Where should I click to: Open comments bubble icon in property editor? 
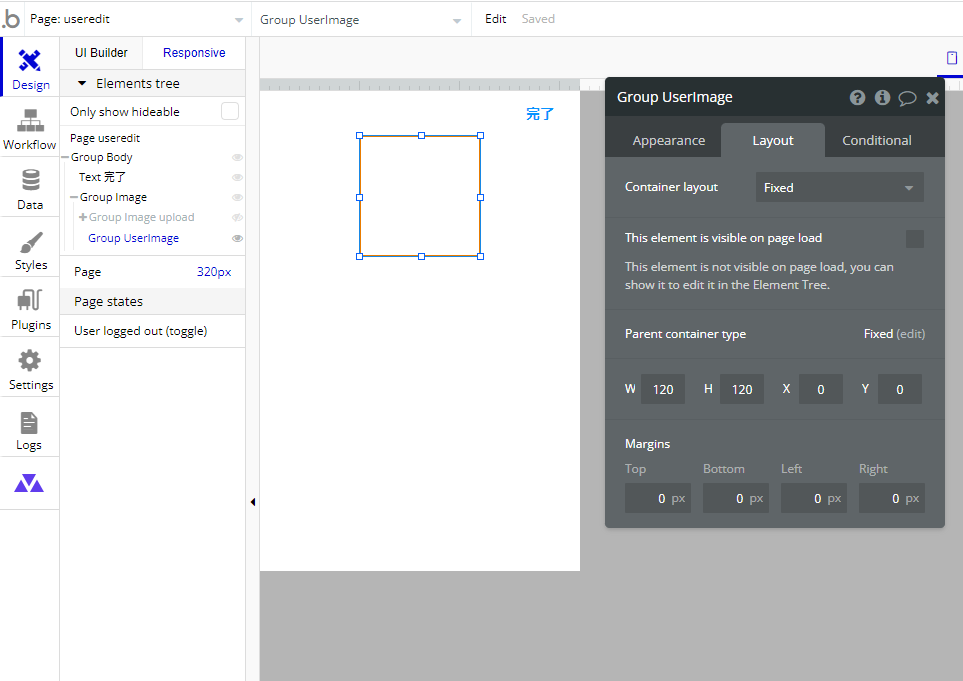[x=907, y=98]
